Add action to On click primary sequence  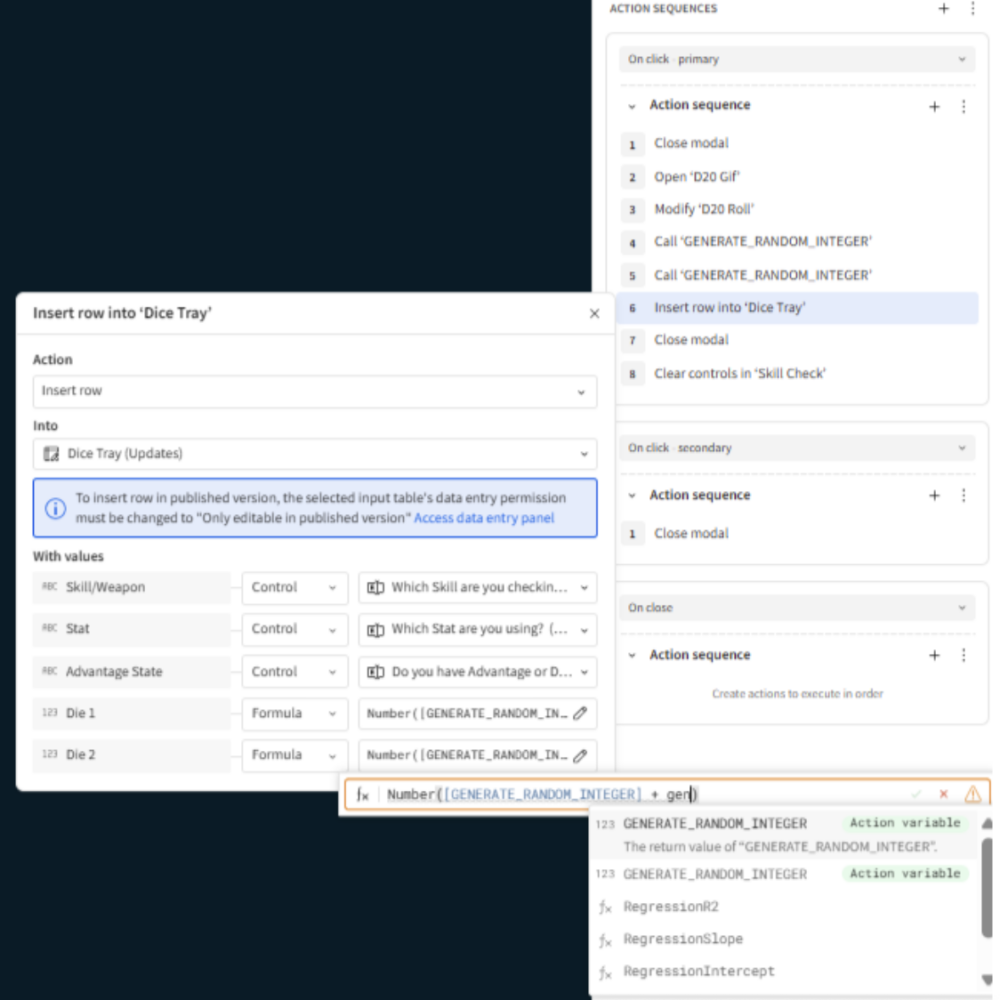point(934,106)
